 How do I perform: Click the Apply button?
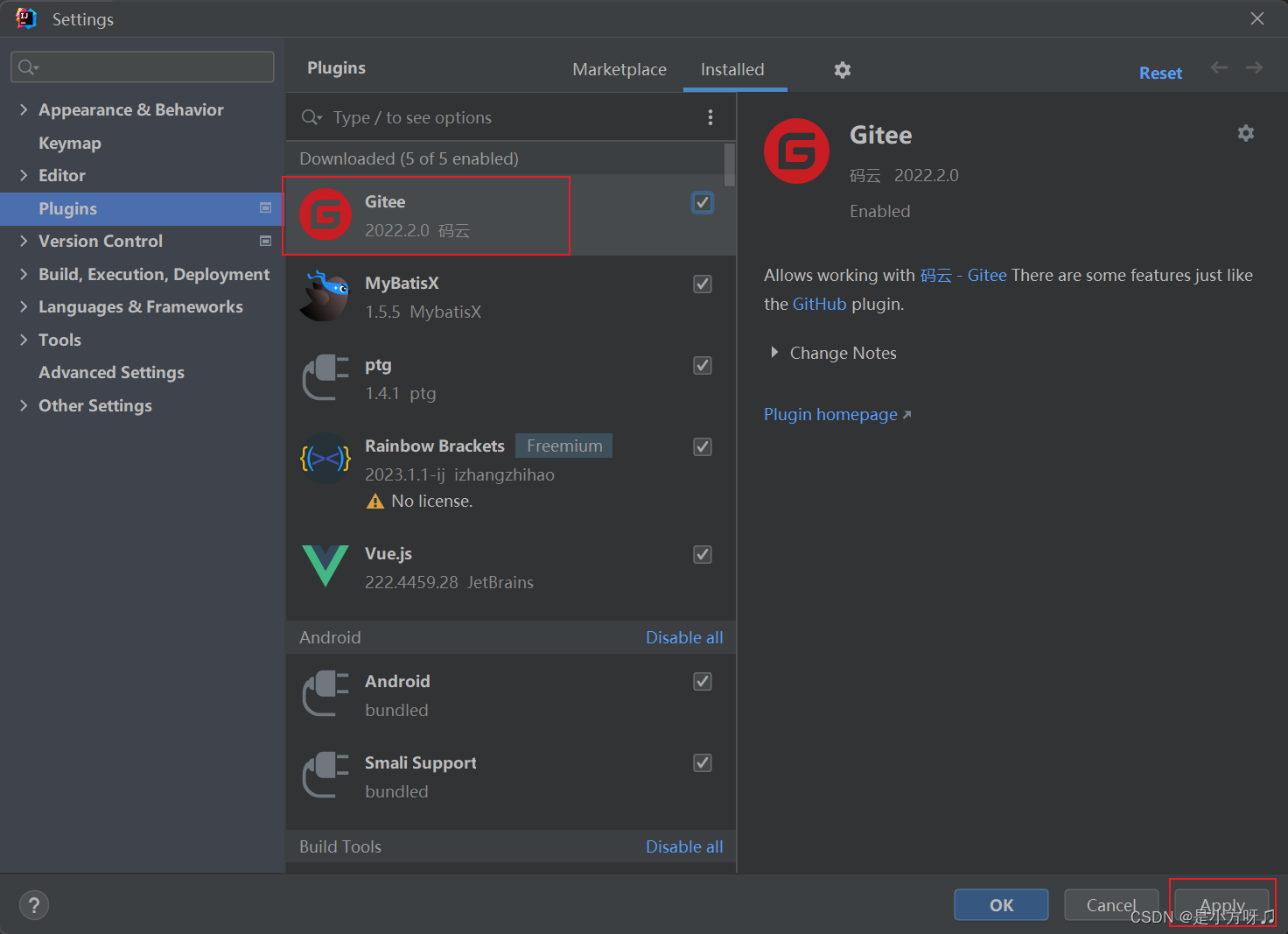coord(1221,905)
